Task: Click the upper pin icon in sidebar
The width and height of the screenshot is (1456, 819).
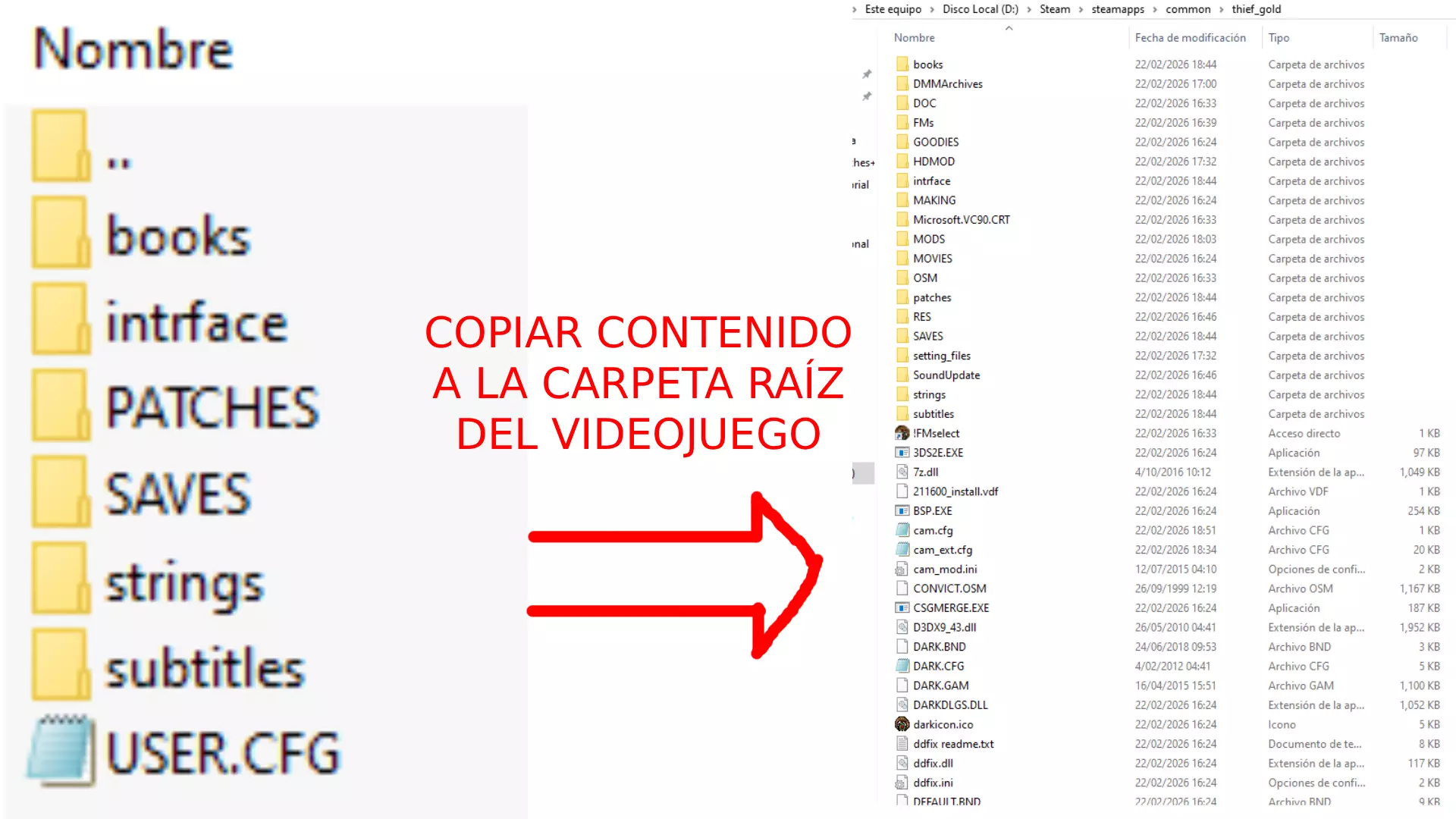Action: click(x=867, y=74)
